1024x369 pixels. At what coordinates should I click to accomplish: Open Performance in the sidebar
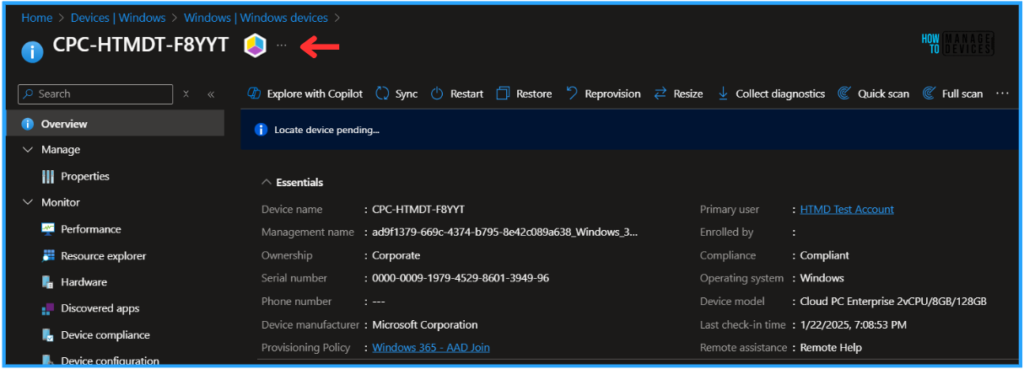tap(91, 229)
